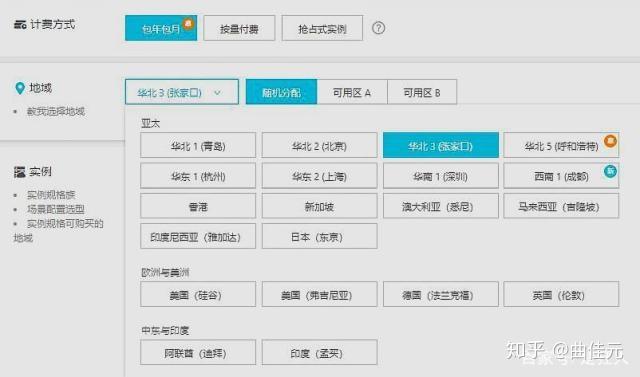Click the 地域 section label
Screen dimensions: 640x377
coord(40,88)
